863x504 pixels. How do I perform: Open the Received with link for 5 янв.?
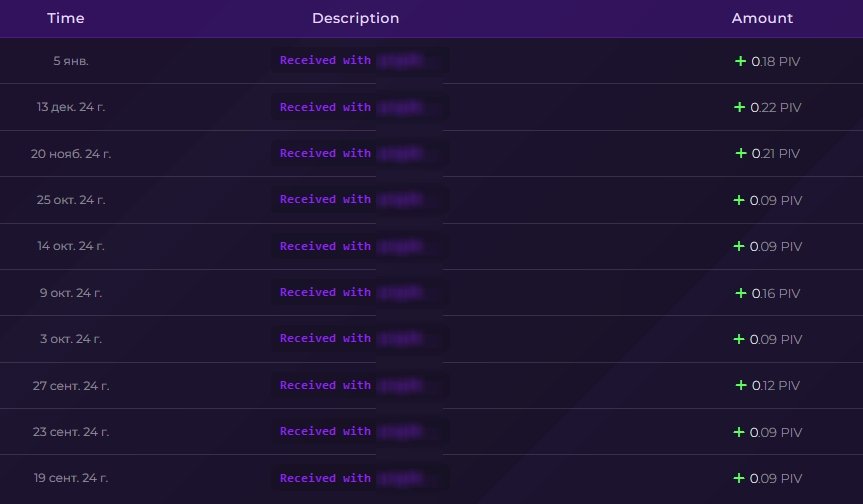point(325,61)
